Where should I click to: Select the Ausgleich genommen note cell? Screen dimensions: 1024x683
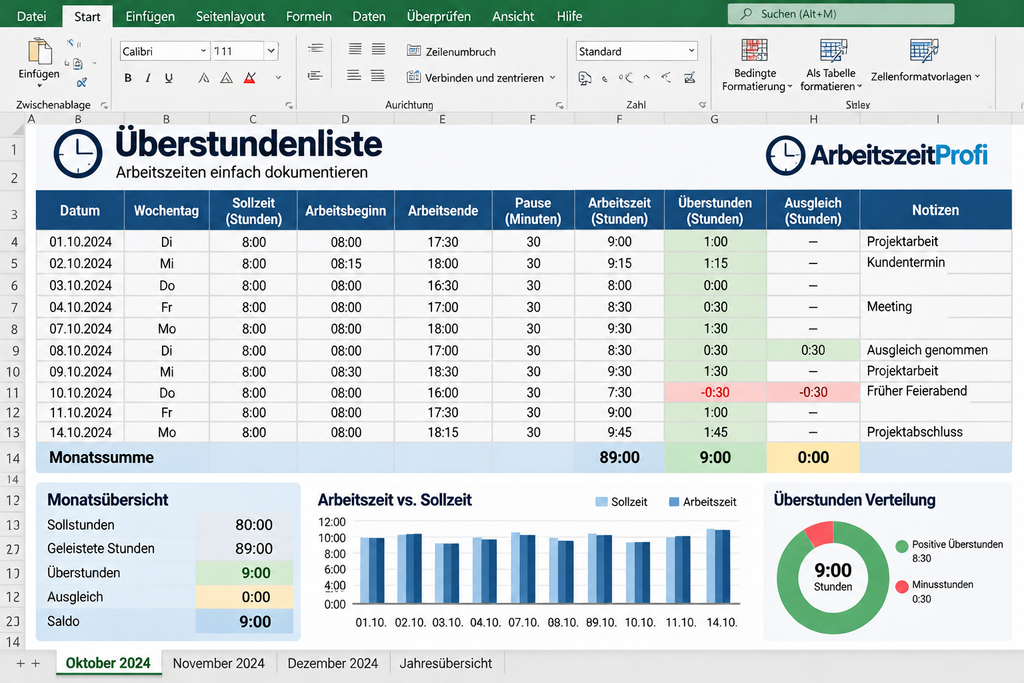click(935, 350)
